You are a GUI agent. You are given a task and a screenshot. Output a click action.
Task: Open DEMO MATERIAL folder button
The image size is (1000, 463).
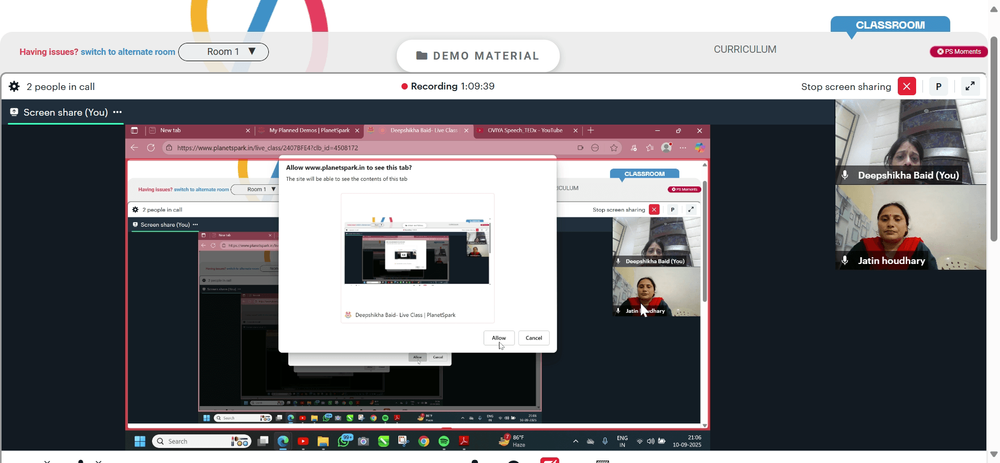[x=478, y=55]
